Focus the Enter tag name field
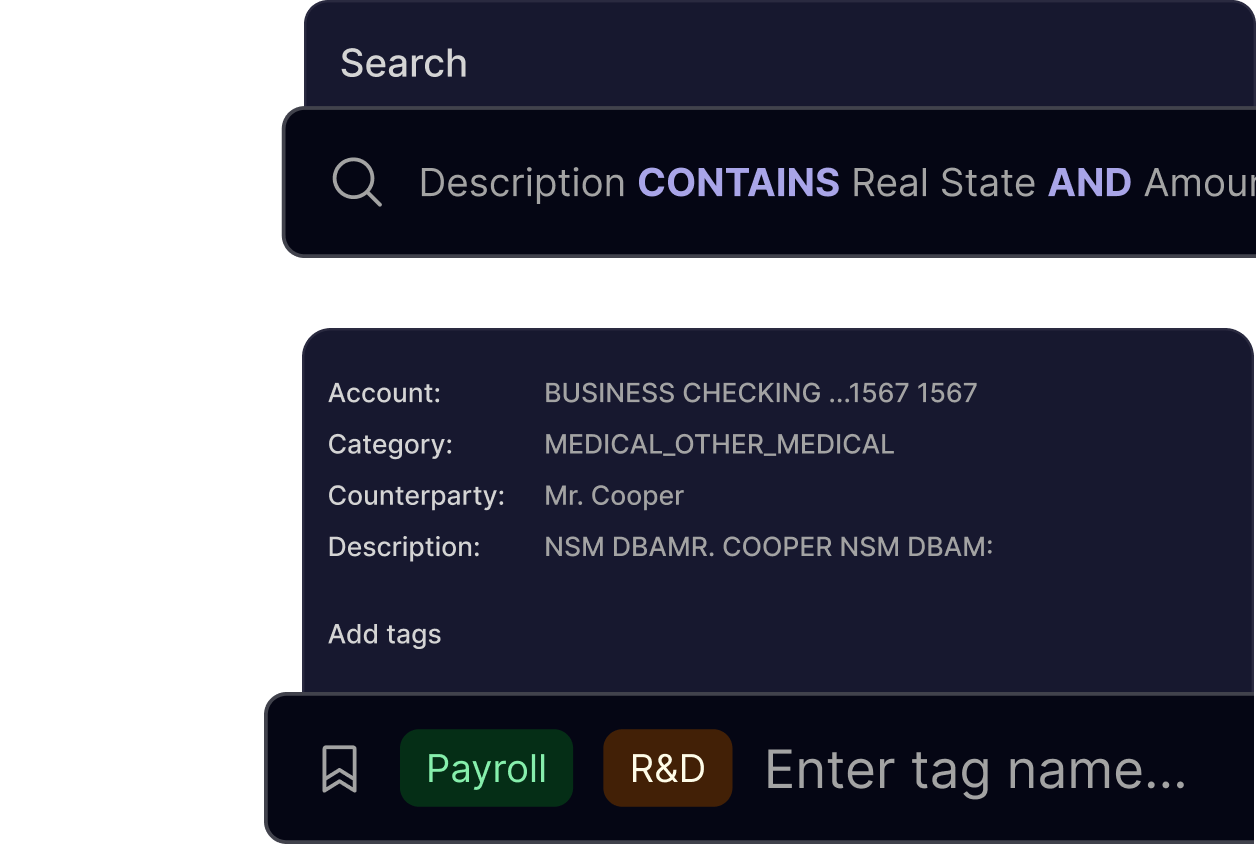Viewport: 1256px width, 844px height. tap(975, 769)
